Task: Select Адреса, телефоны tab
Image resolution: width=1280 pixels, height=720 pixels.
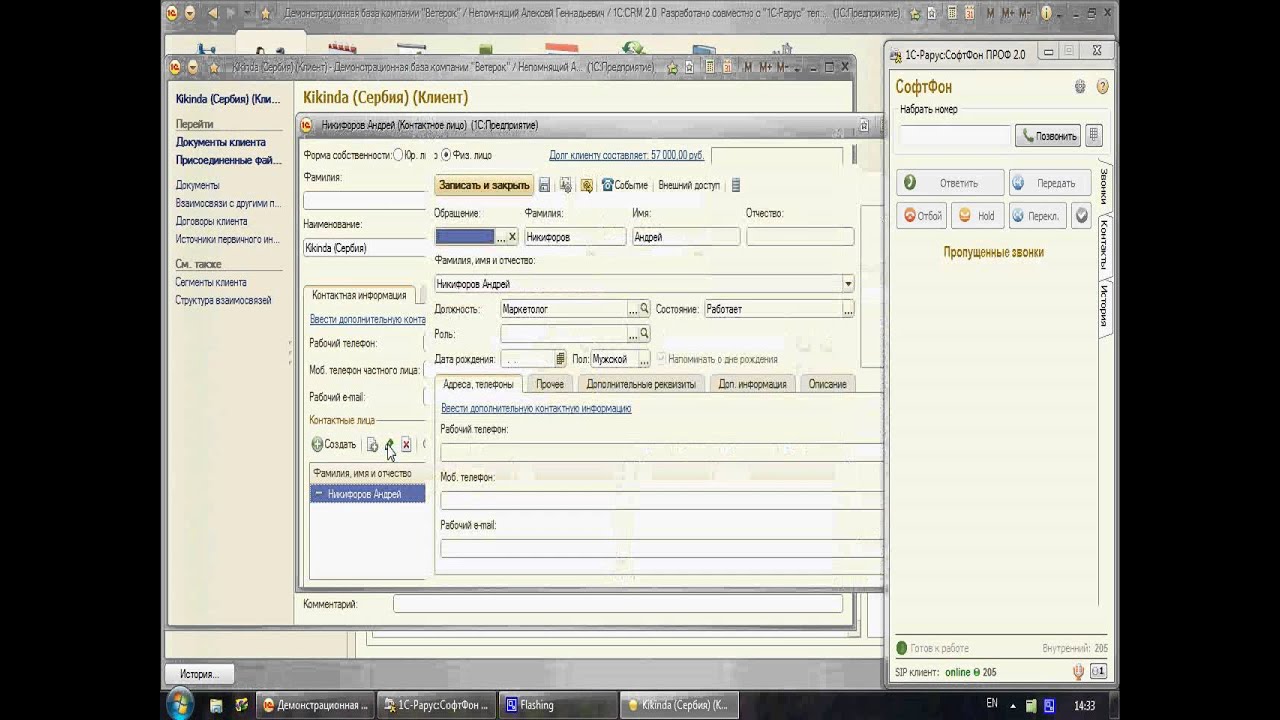Action: click(x=478, y=384)
